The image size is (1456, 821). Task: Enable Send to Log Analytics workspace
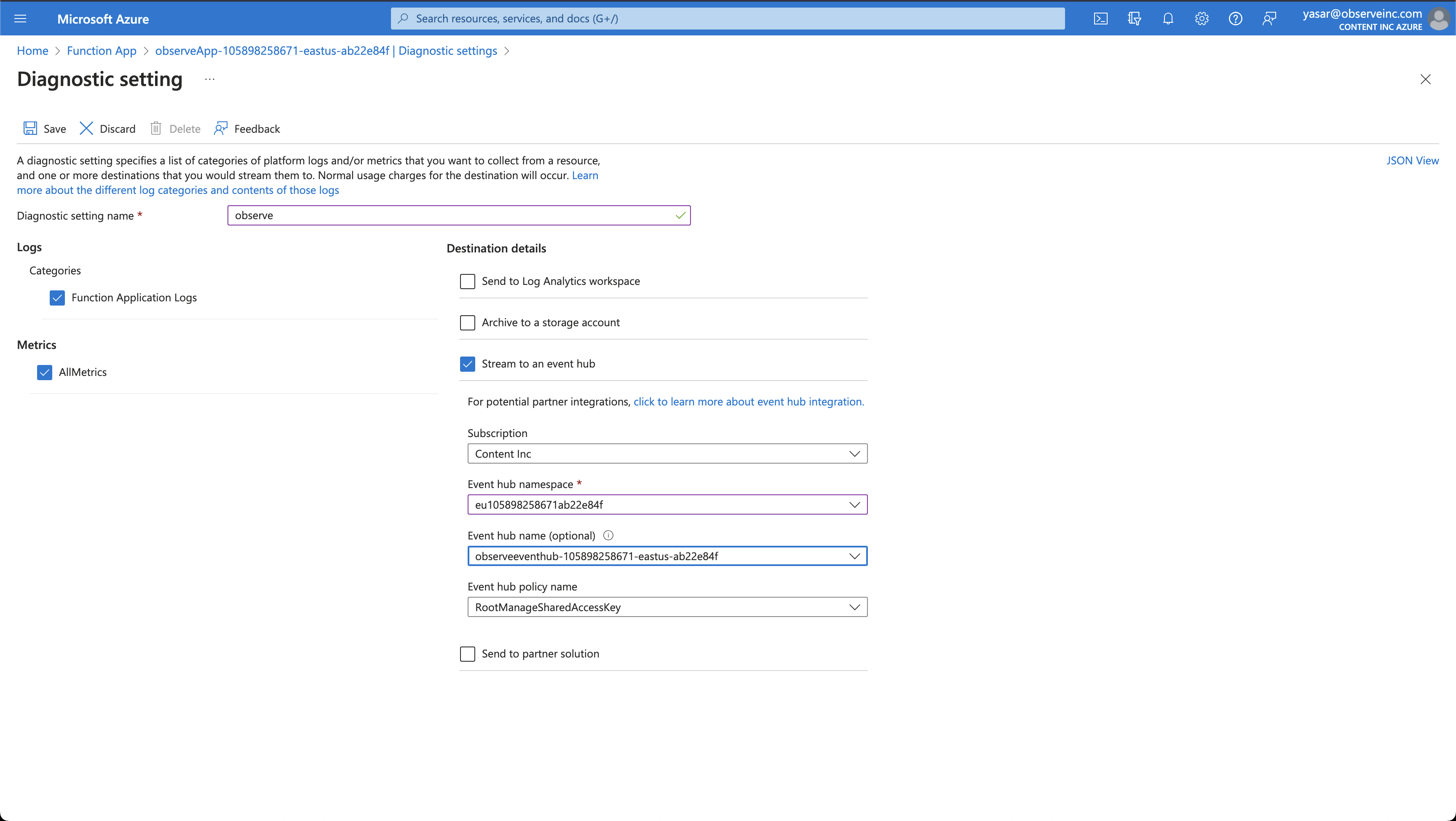(x=468, y=281)
